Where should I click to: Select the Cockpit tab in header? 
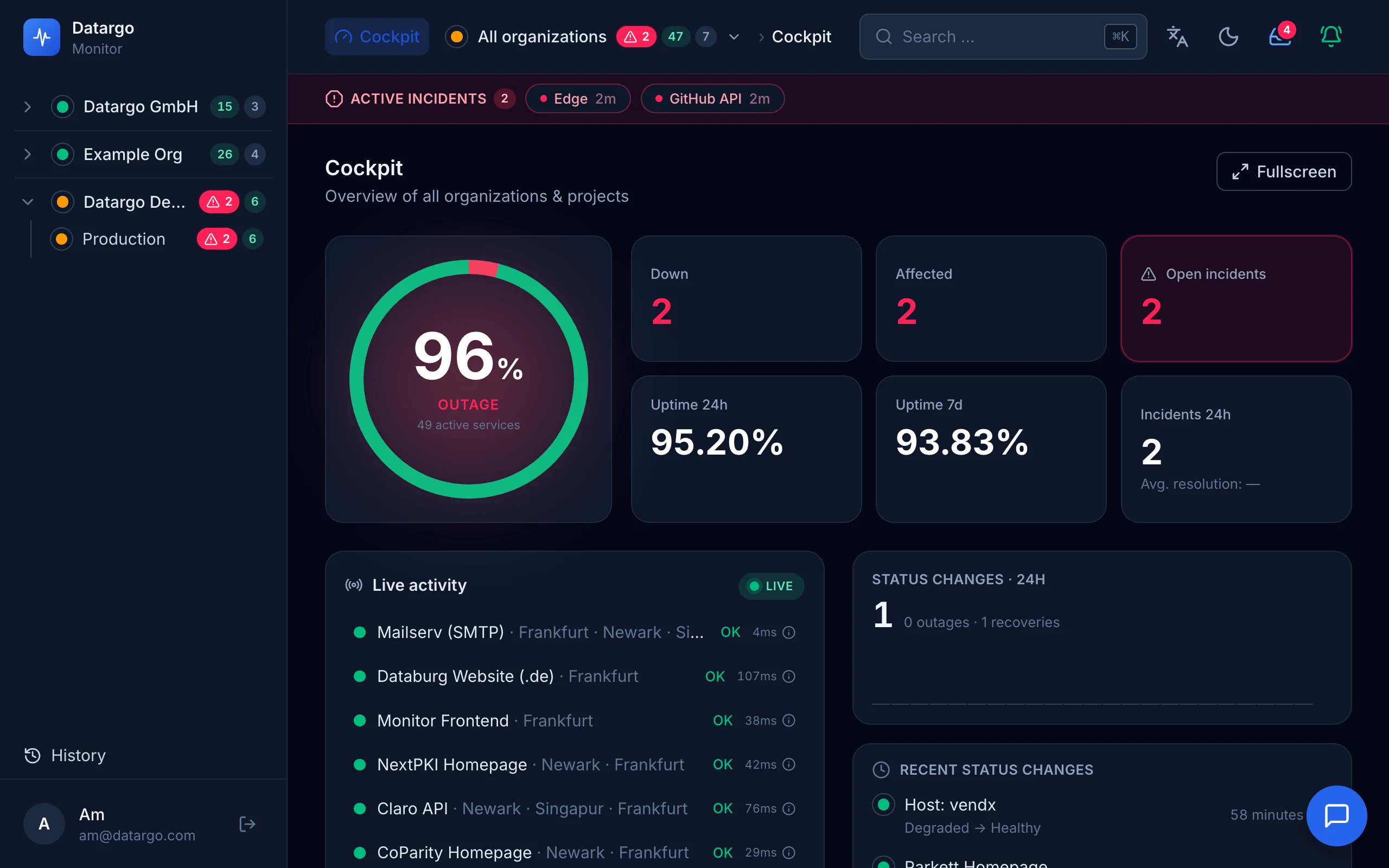(377, 37)
